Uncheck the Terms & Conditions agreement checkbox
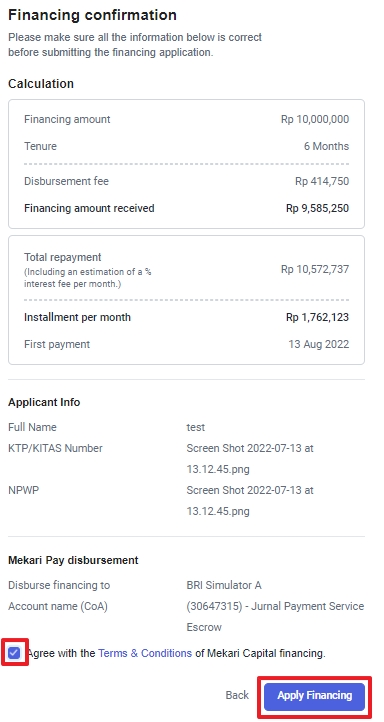Image resolution: width=384 pixels, height=722 pixels. [x=14, y=652]
